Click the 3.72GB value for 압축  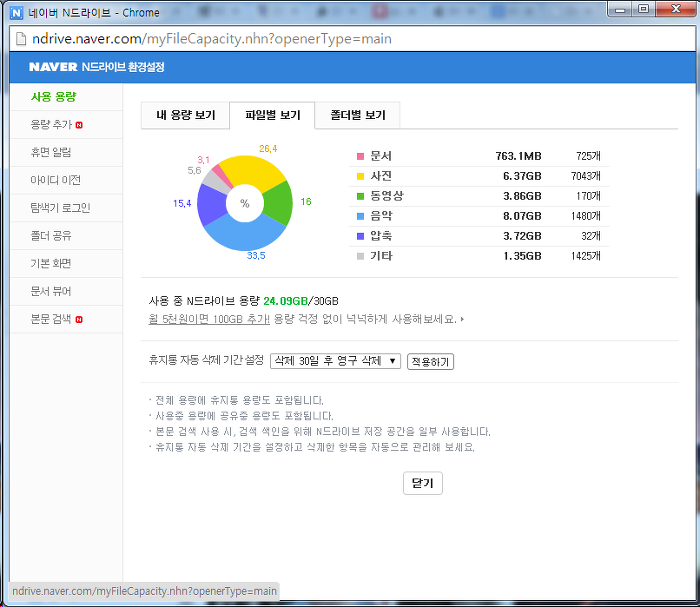[522, 236]
